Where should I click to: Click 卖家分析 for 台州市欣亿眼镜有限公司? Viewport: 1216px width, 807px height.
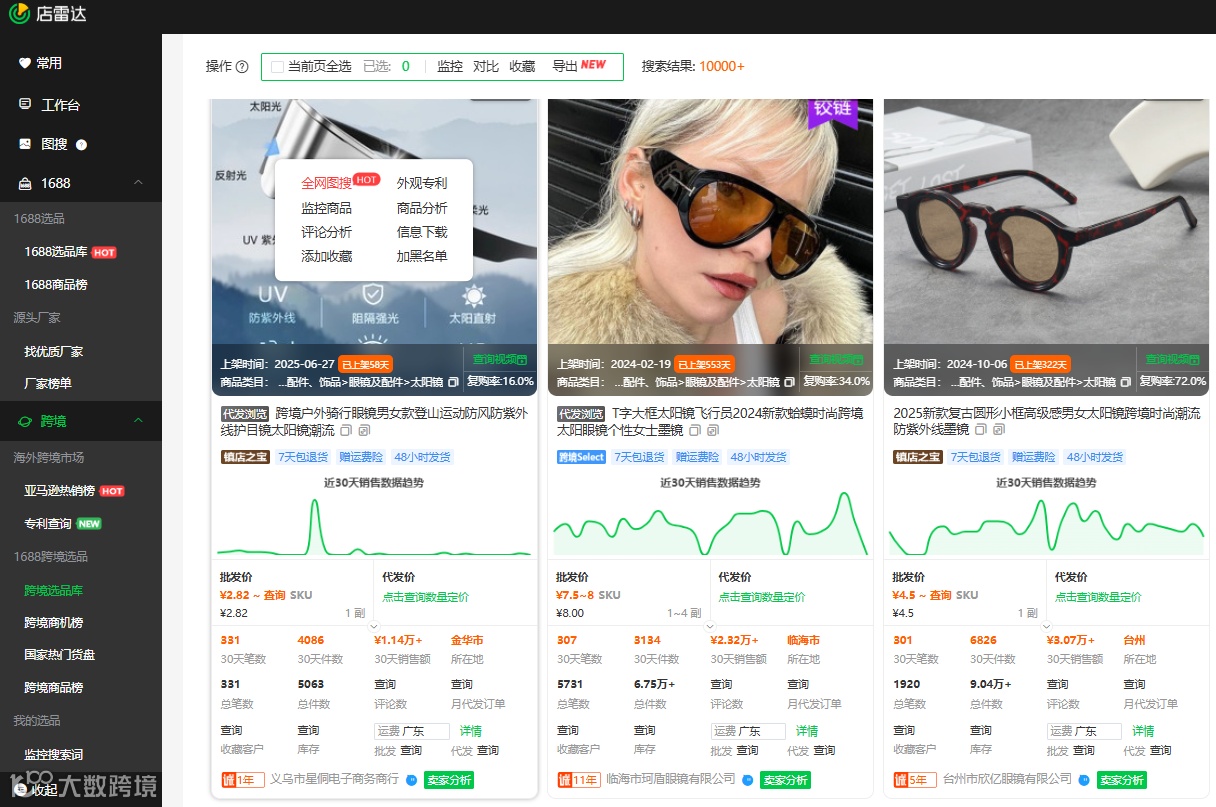pos(1121,780)
